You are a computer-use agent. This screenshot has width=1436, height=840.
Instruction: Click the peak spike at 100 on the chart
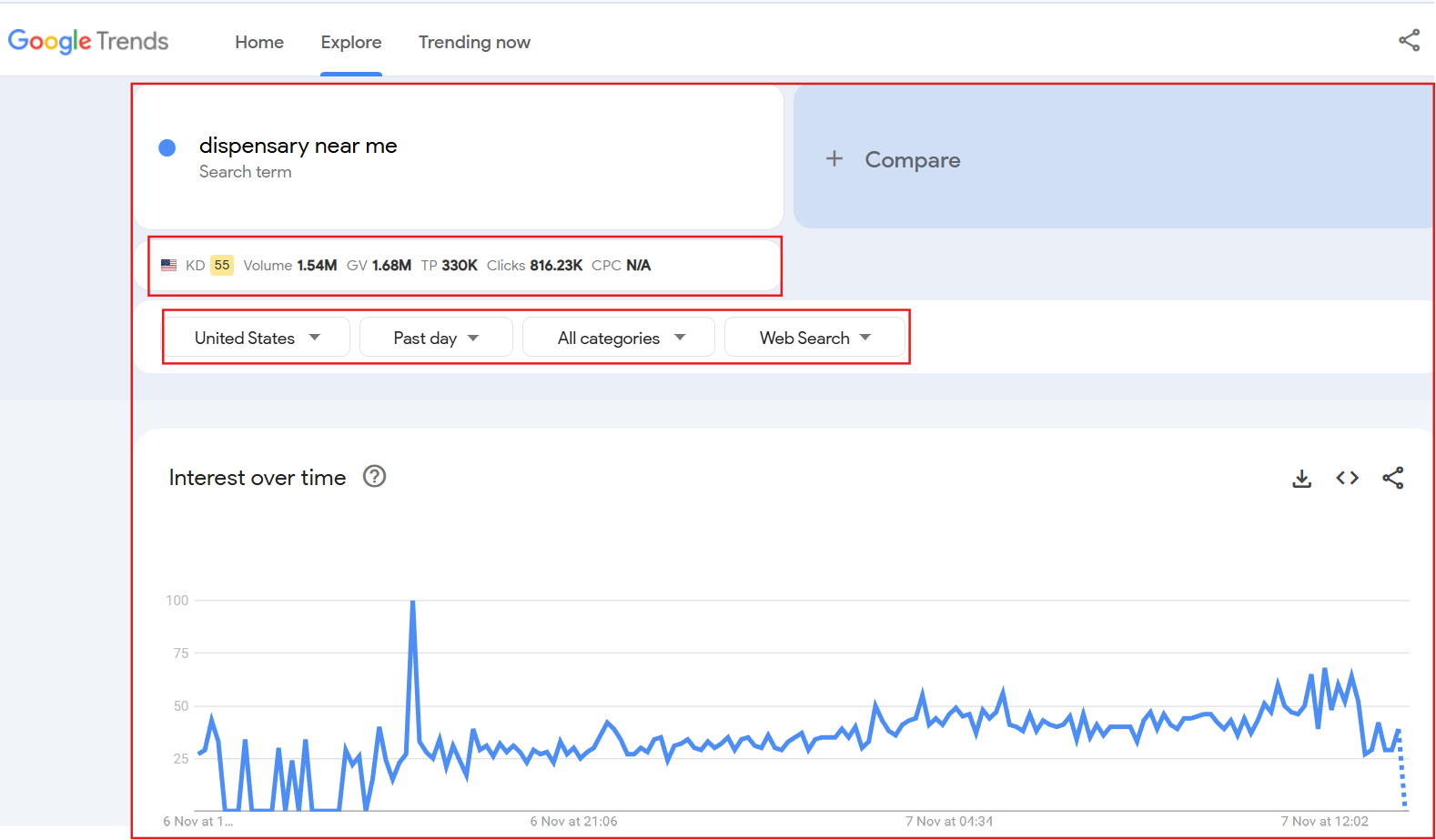[x=412, y=602]
